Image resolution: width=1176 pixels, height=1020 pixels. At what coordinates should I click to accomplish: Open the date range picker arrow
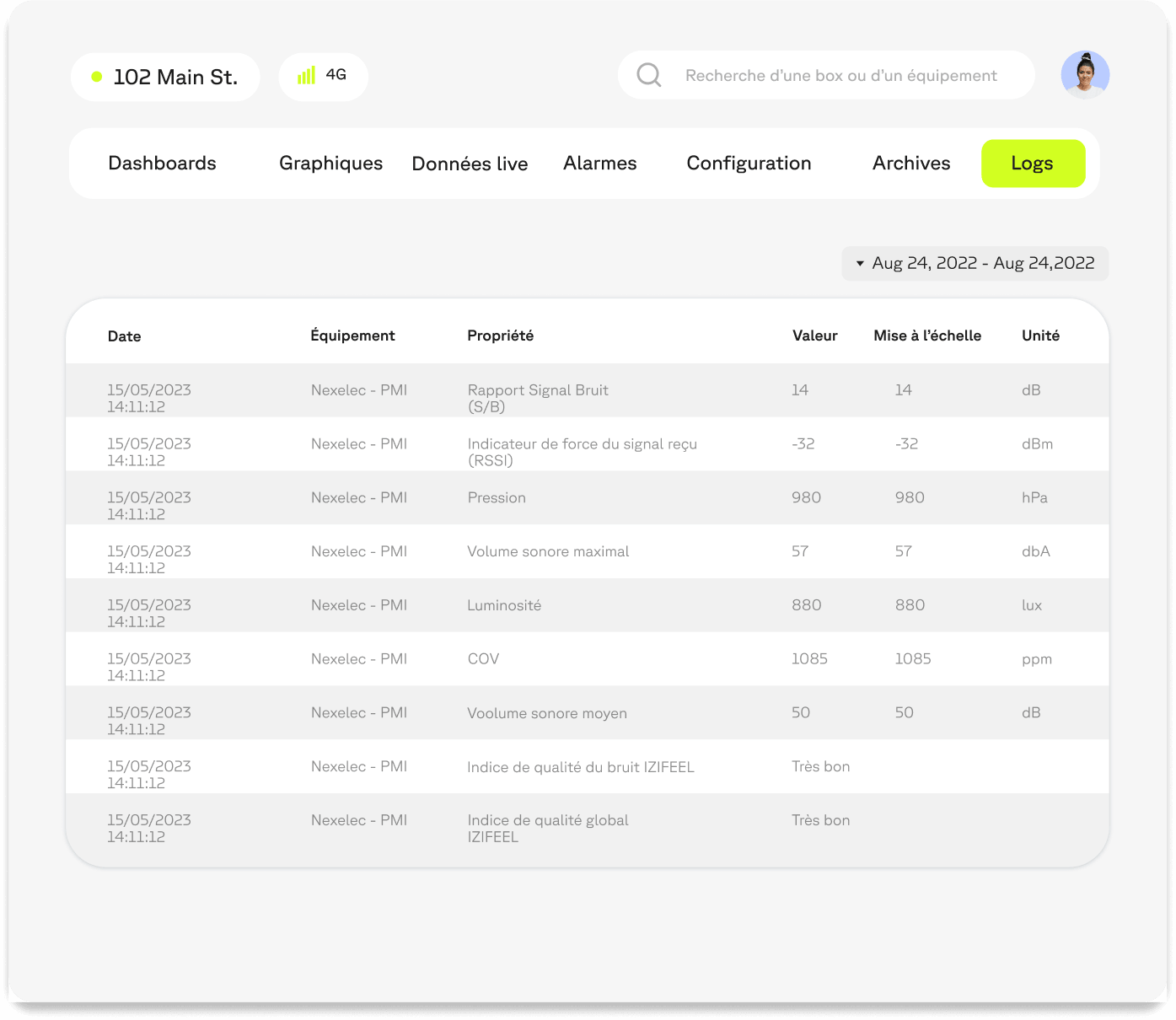pos(859,263)
